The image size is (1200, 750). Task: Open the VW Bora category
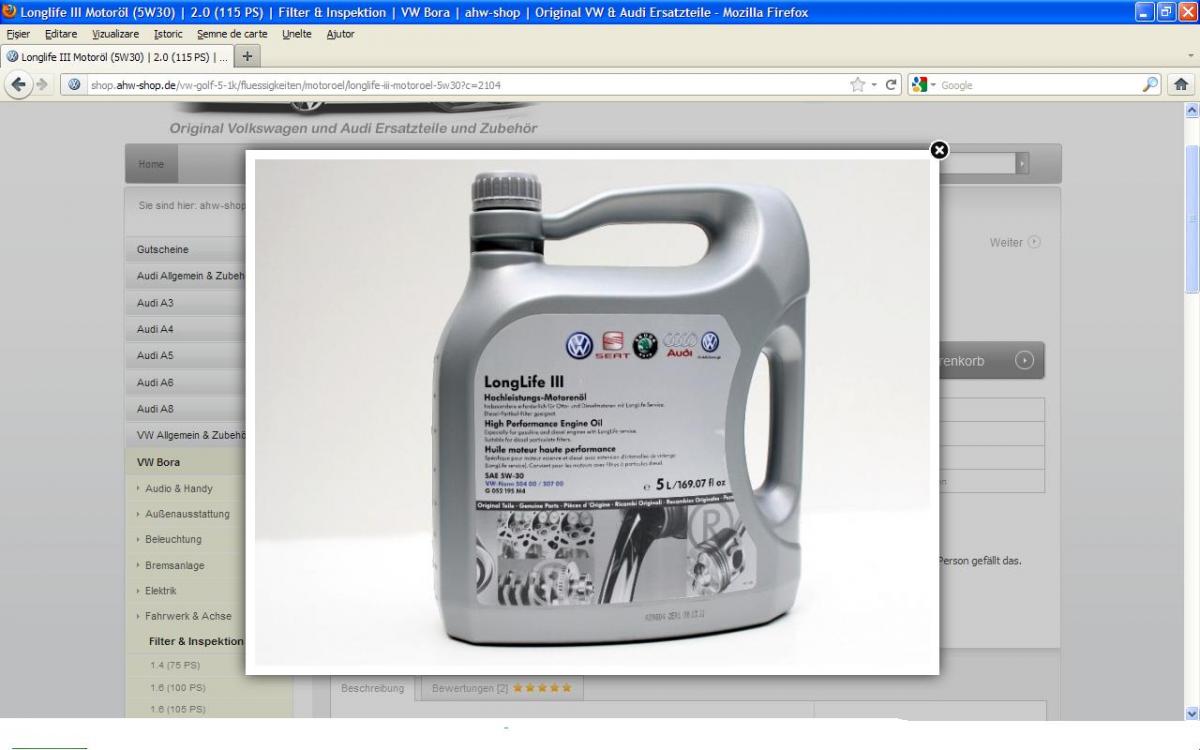186,462
